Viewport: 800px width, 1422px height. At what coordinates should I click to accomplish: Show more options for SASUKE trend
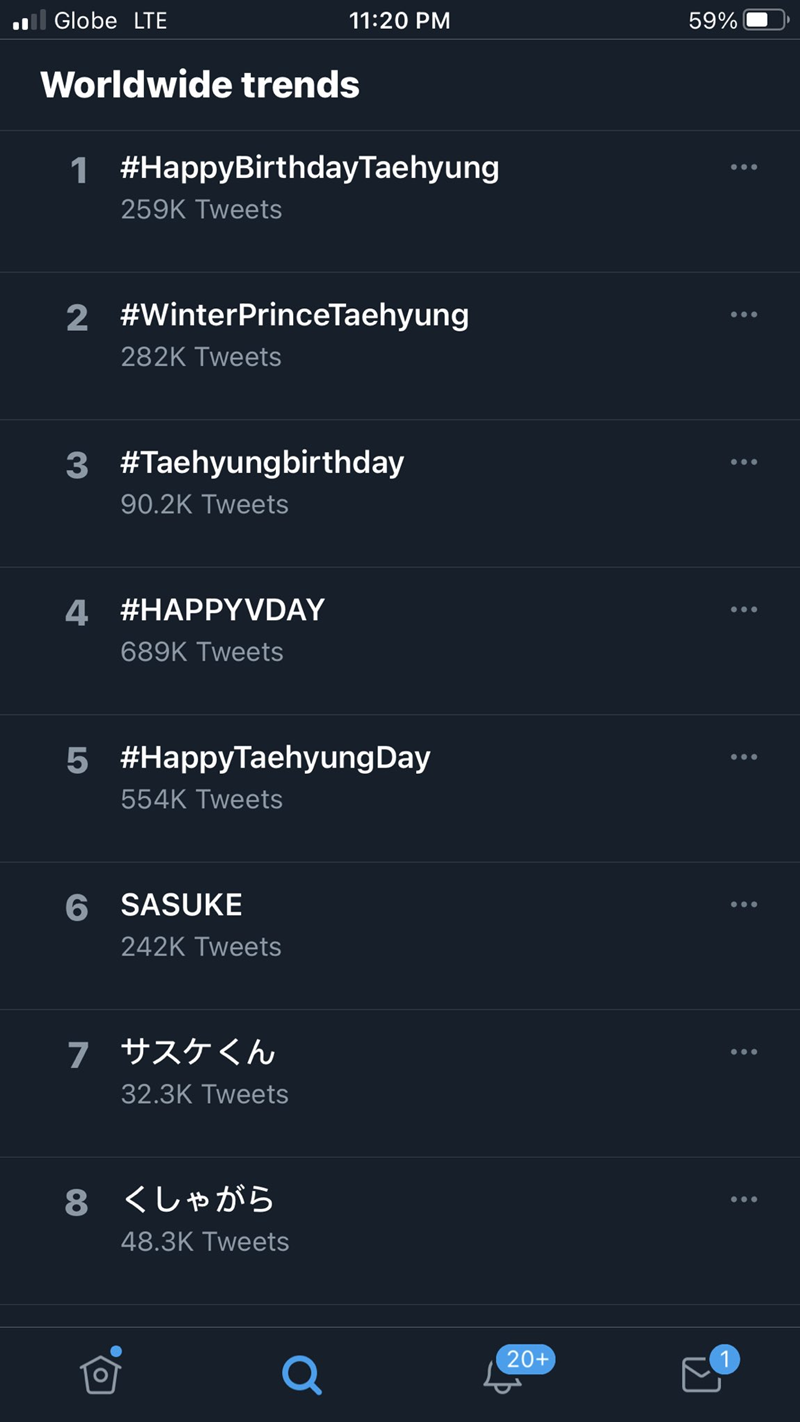(x=744, y=904)
